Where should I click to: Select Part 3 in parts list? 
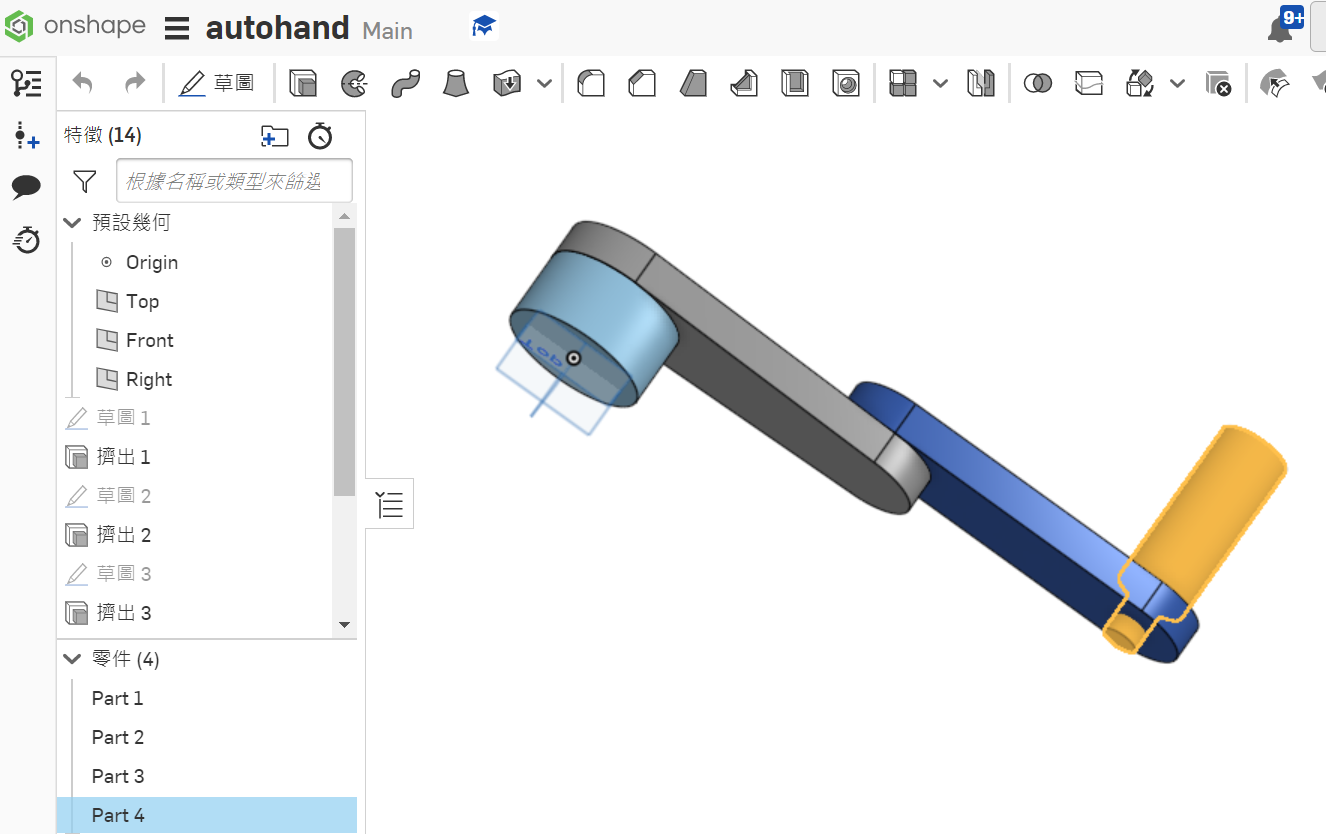click(x=118, y=776)
